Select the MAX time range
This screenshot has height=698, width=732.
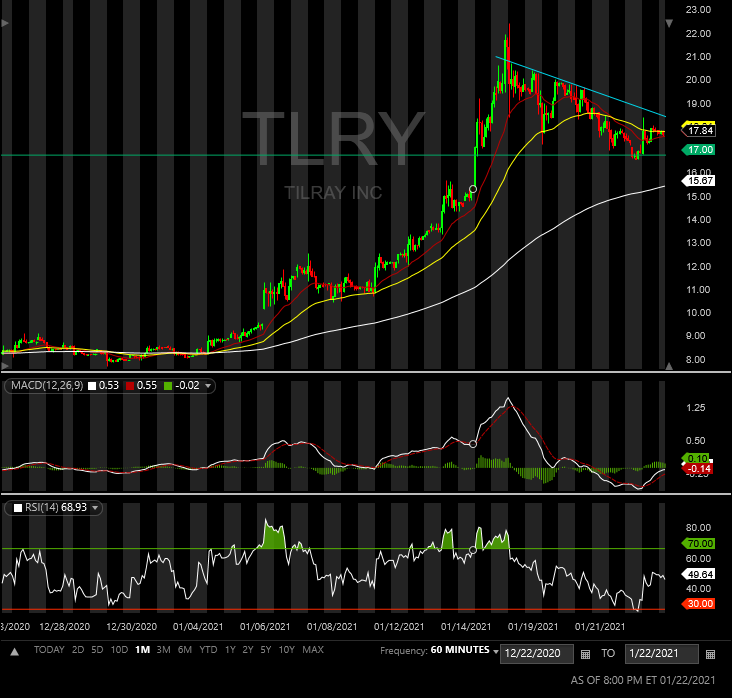point(313,650)
